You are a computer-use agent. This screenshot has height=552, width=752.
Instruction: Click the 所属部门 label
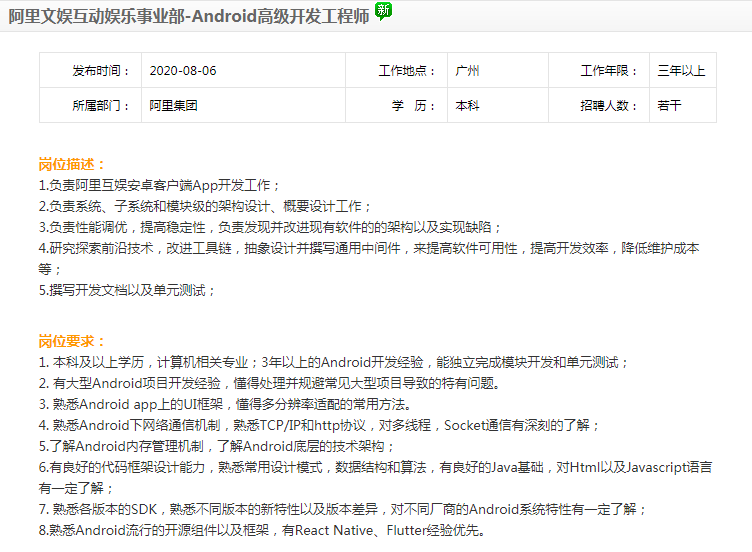pyautogui.click(x=100, y=106)
